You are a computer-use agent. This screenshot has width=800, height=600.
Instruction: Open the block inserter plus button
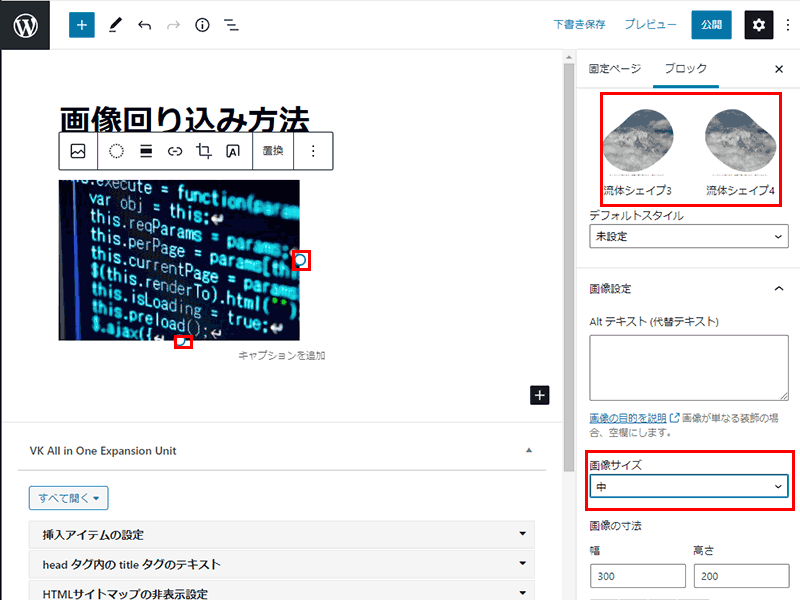(x=81, y=25)
